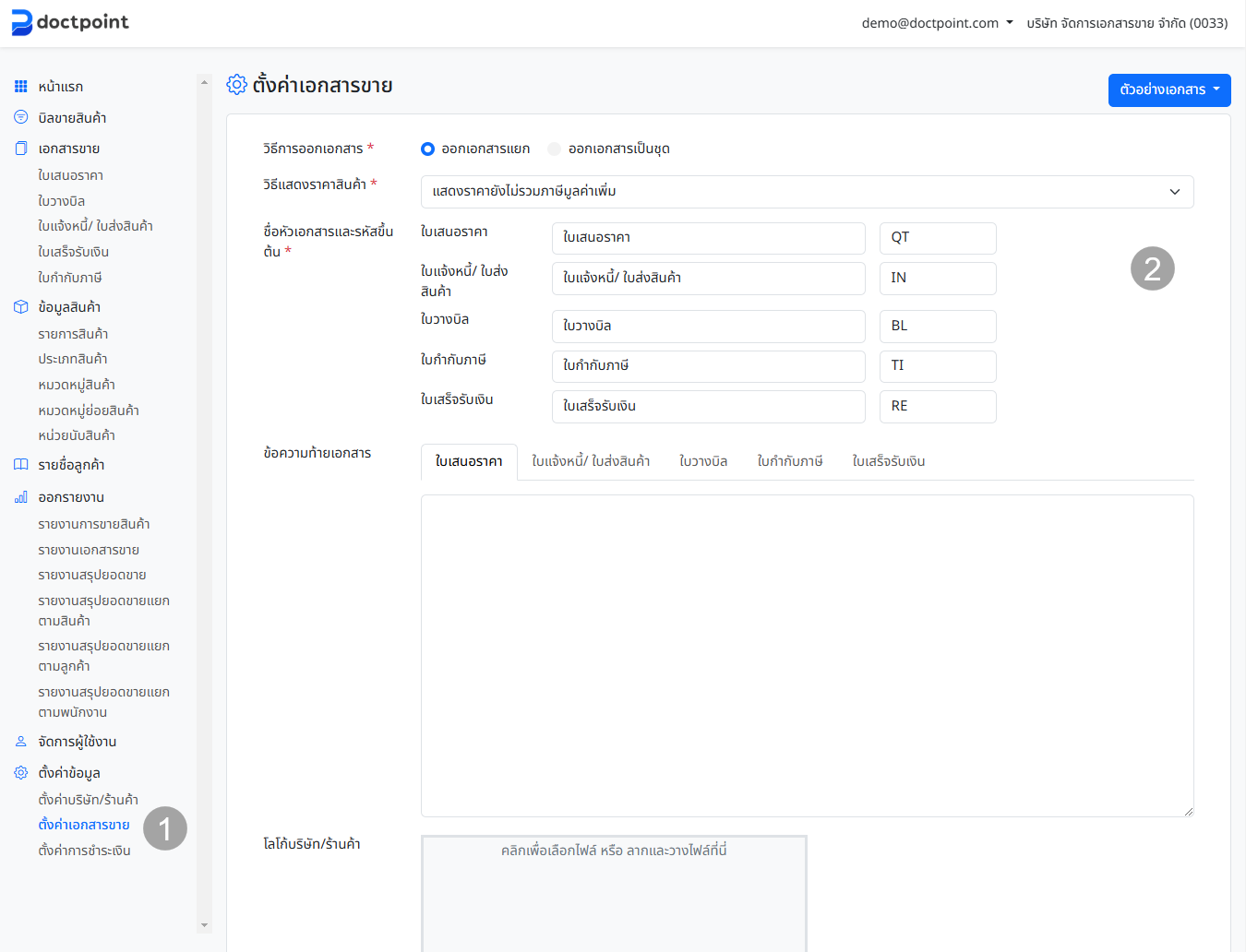
Task: Click the doctpoint logo icon
Action: (x=21, y=23)
